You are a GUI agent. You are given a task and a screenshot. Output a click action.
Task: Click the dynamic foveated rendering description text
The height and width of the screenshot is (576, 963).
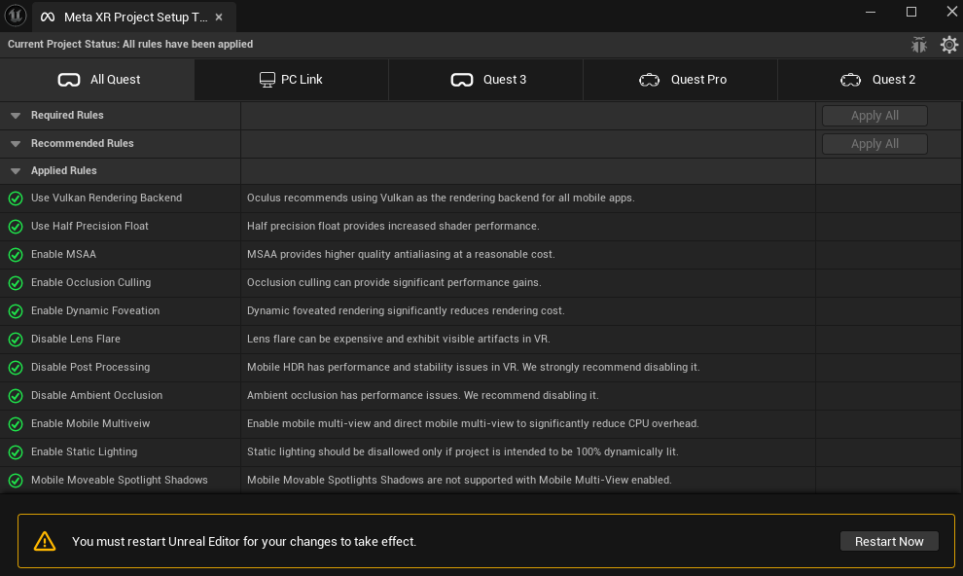[x=405, y=311]
